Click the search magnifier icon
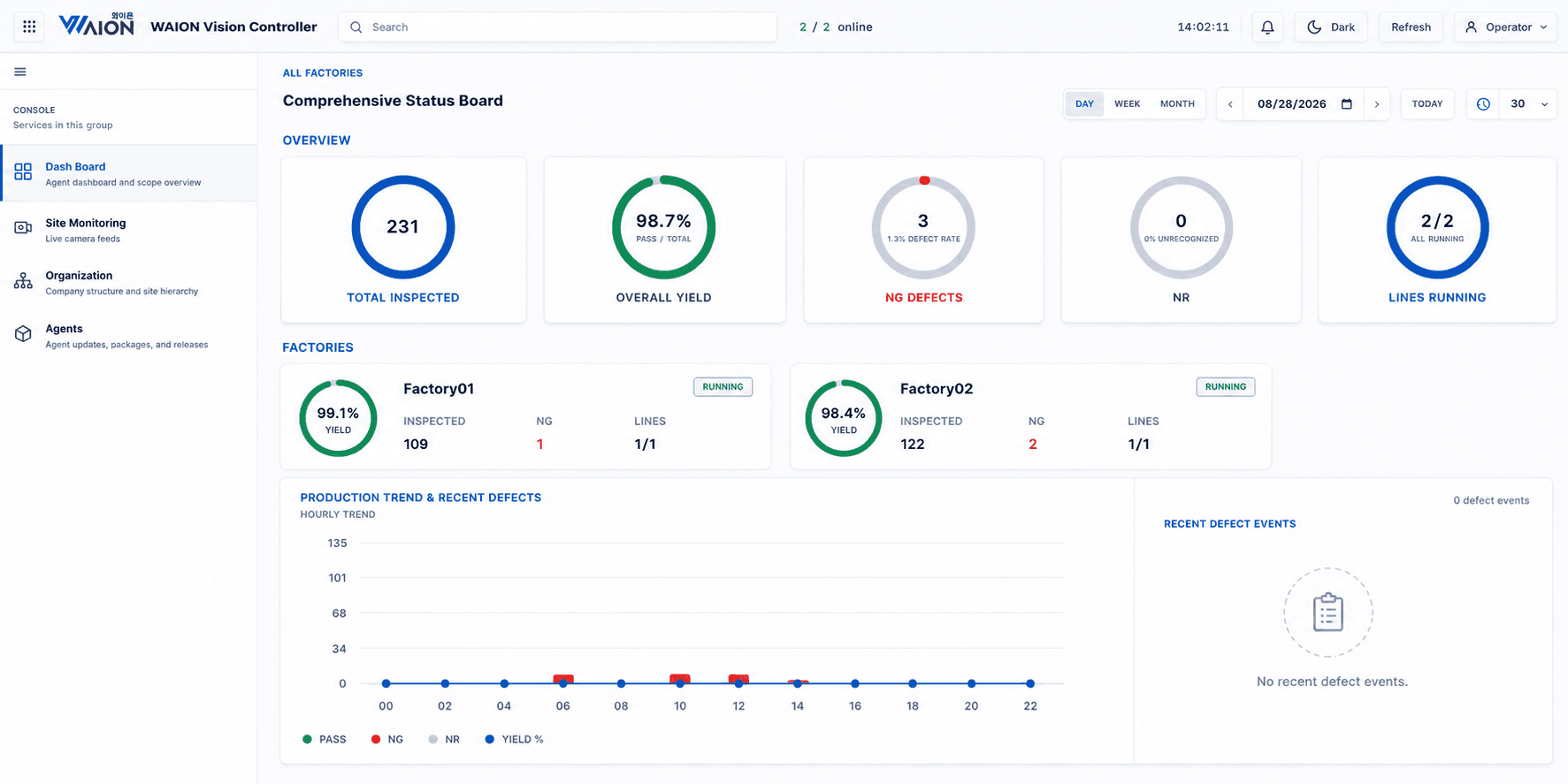Image resolution: width=1568 pixels, height=784 pixels. point(356,27)
